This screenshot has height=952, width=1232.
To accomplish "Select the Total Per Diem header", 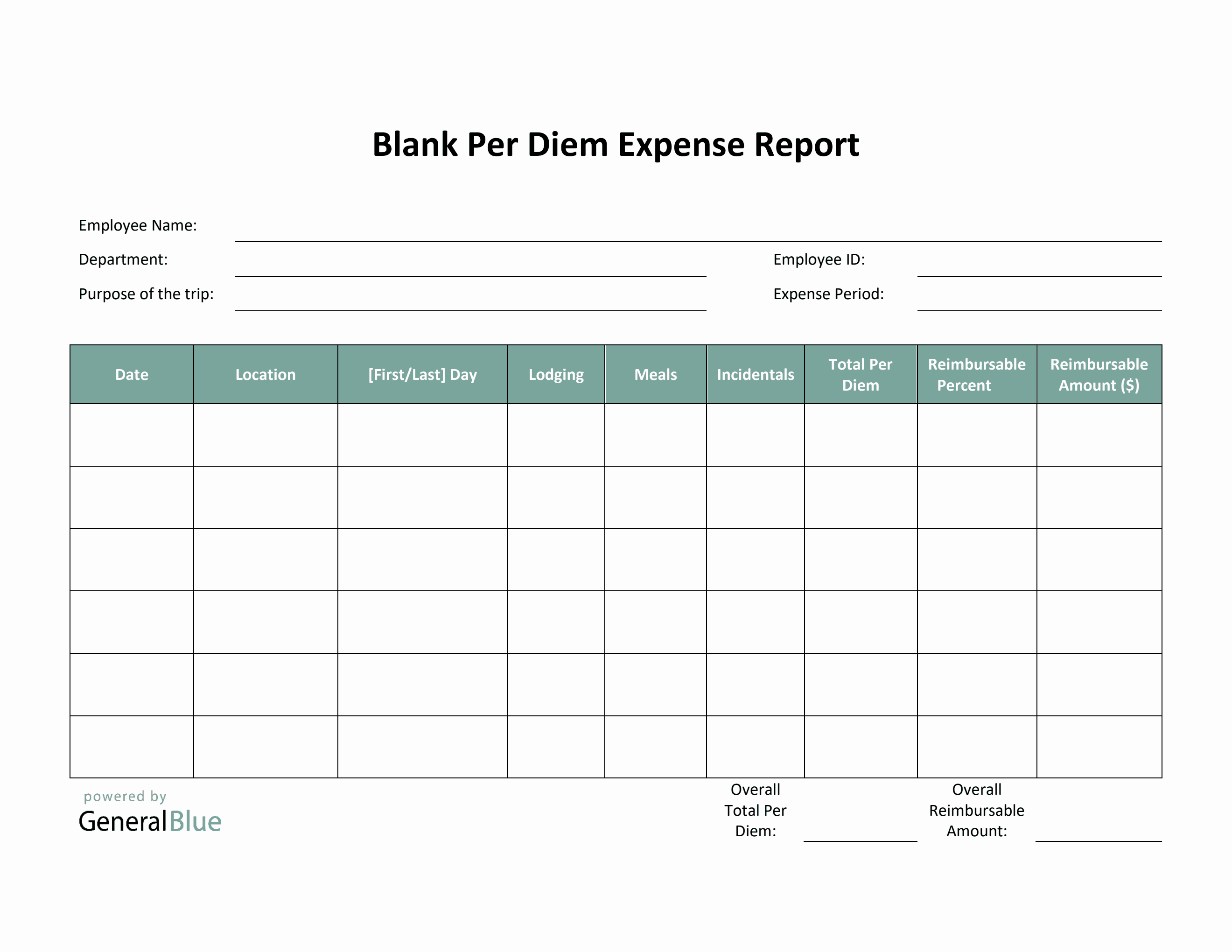I will click(x=860, y=374).
